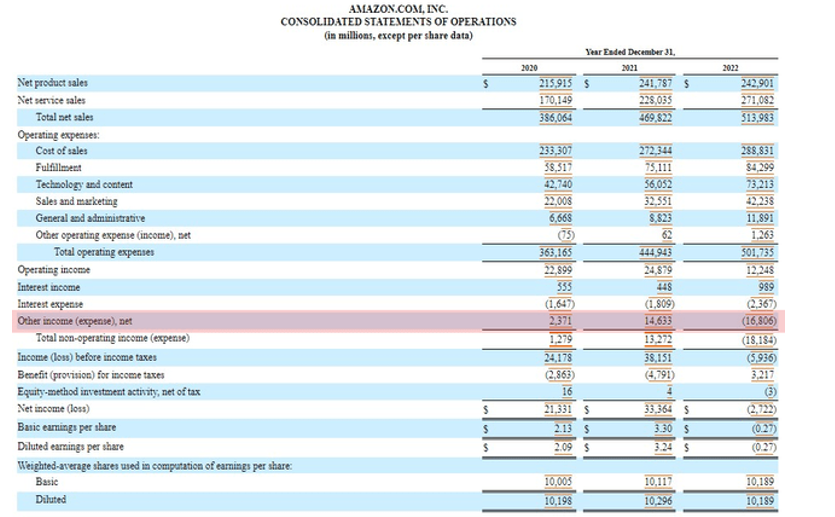Click other operating expense value 1,263
Viewport: 835px width, 517px height.
pos(763,235)
